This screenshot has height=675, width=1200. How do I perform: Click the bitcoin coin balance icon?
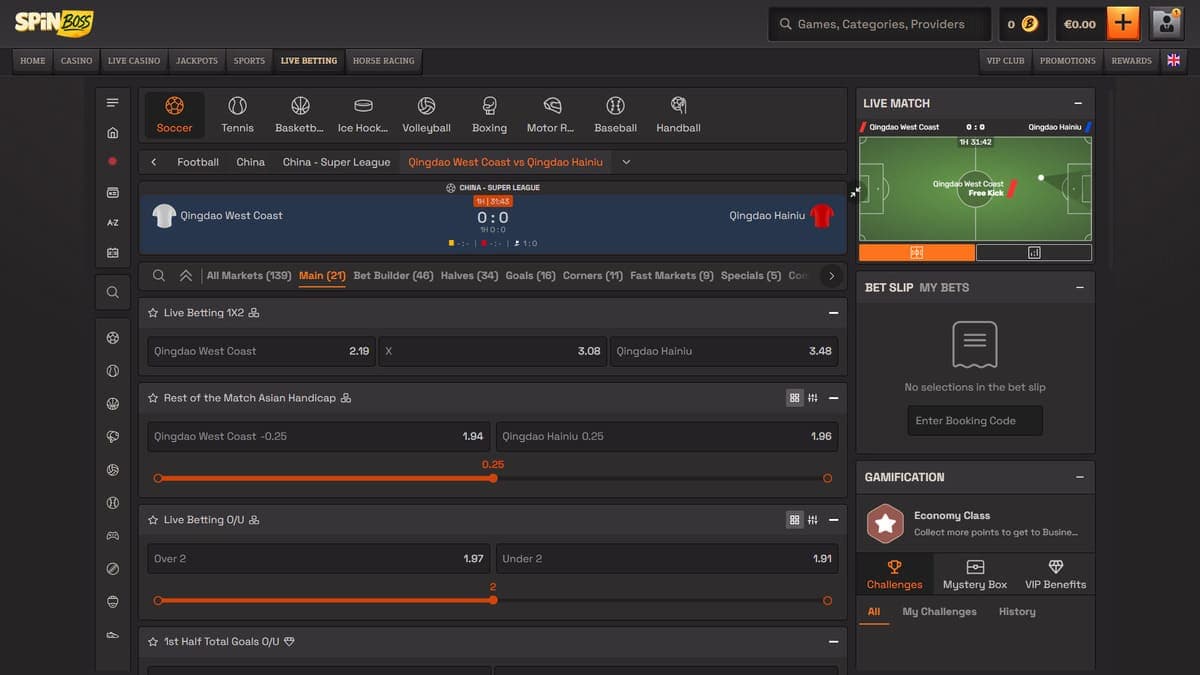click(1029, 24)
